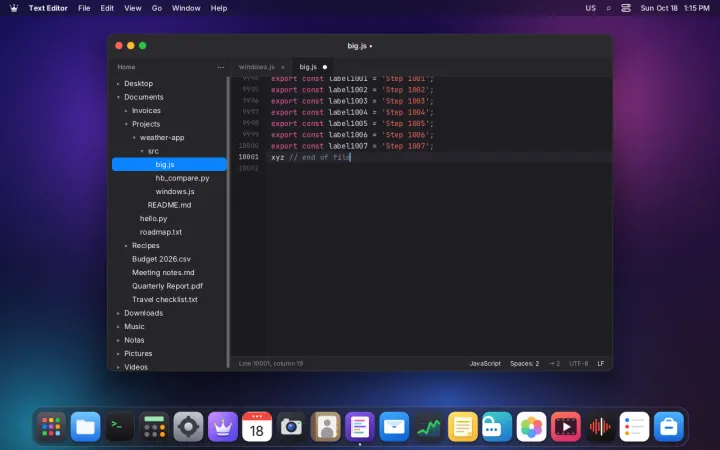Viewport: 720px width, 450px height.
Task: Switch to the windows.js tab
Action: (257, 67)
